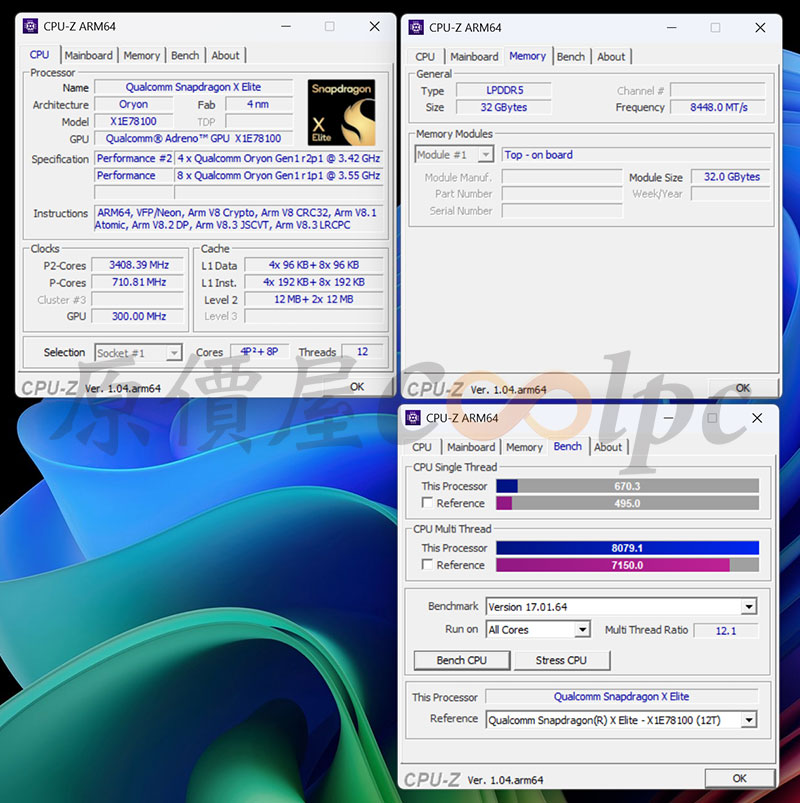Click CPU-Z app icon in Memory window title bar
The width and height of the screenshot is (800, 803).
click(x=416, y=28)
